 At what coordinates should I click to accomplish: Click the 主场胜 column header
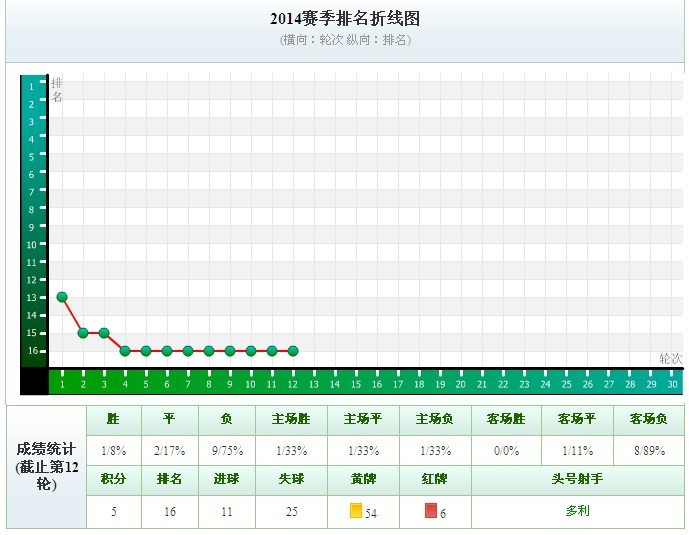tap(291, 419)
